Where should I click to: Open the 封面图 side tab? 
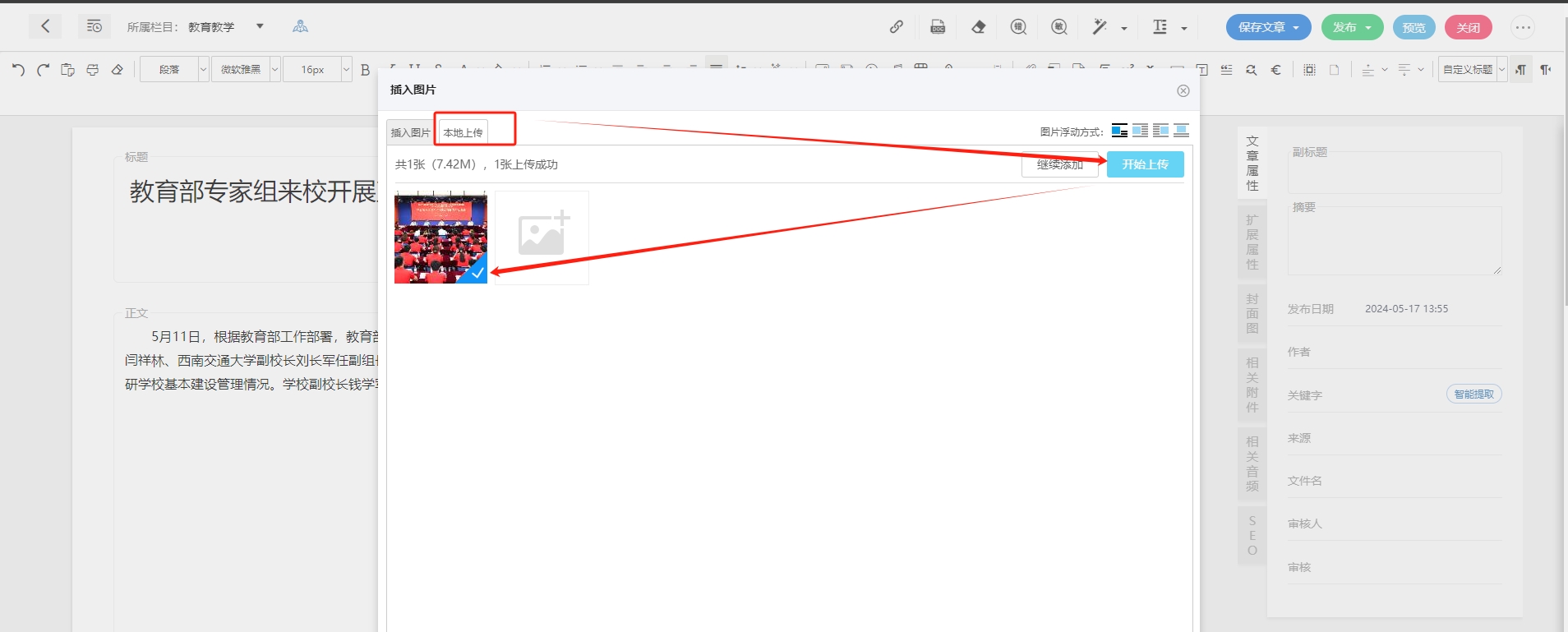click(1252, 313)
